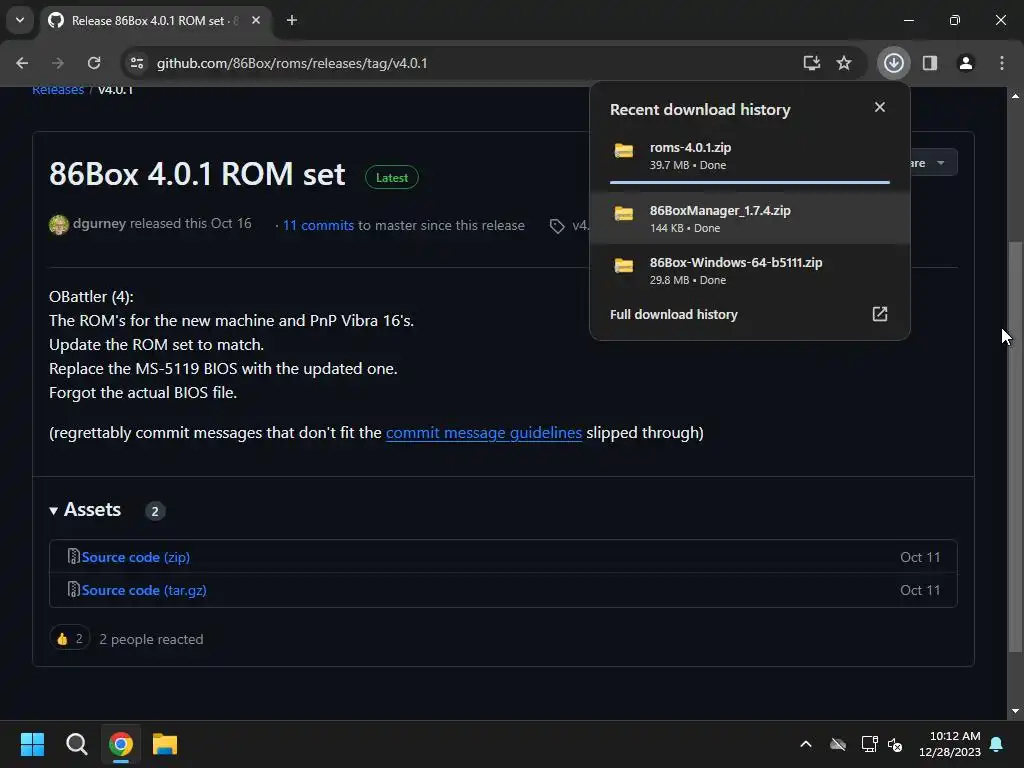This screenshot has height=768, width=1024.
Task: Click folder icon of 86Box-Windows-64-b5111.zip
Action: coord(624,266)
